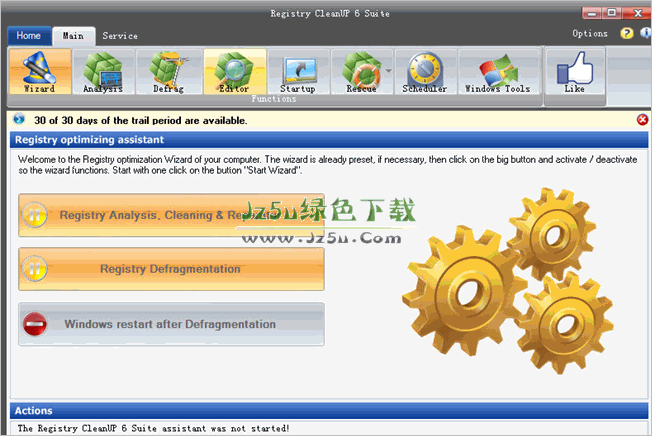
Task: Launch the Wizard tool
Action: 40,71
